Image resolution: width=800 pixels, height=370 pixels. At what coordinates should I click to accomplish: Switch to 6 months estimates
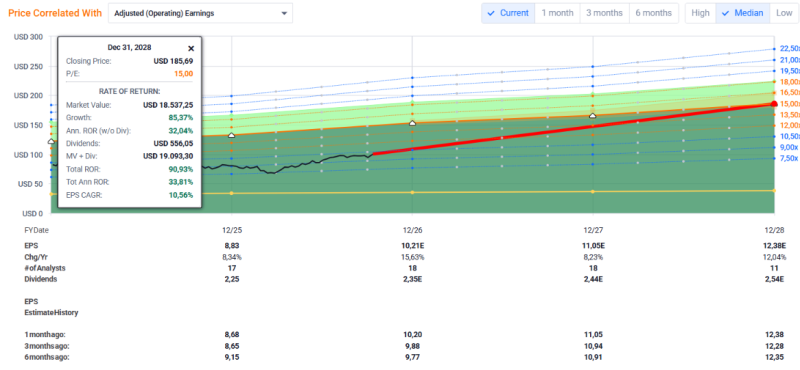point(654,13)
